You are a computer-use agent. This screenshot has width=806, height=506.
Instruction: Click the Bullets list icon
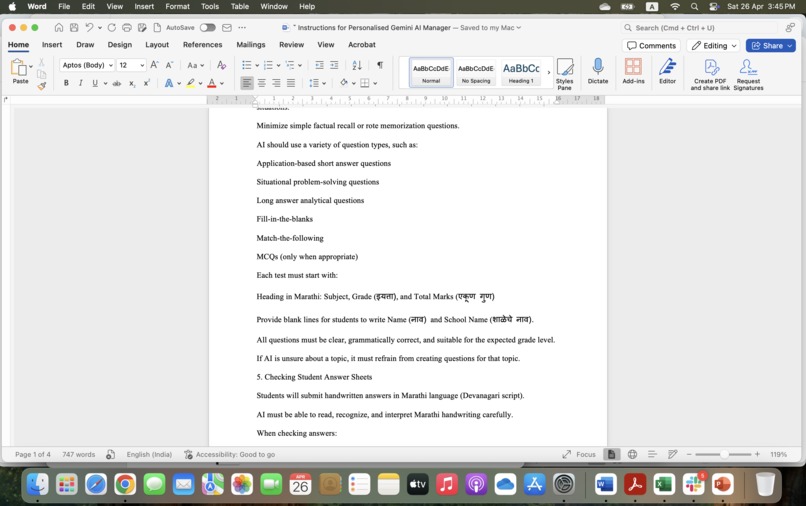[x=247, y=65]
